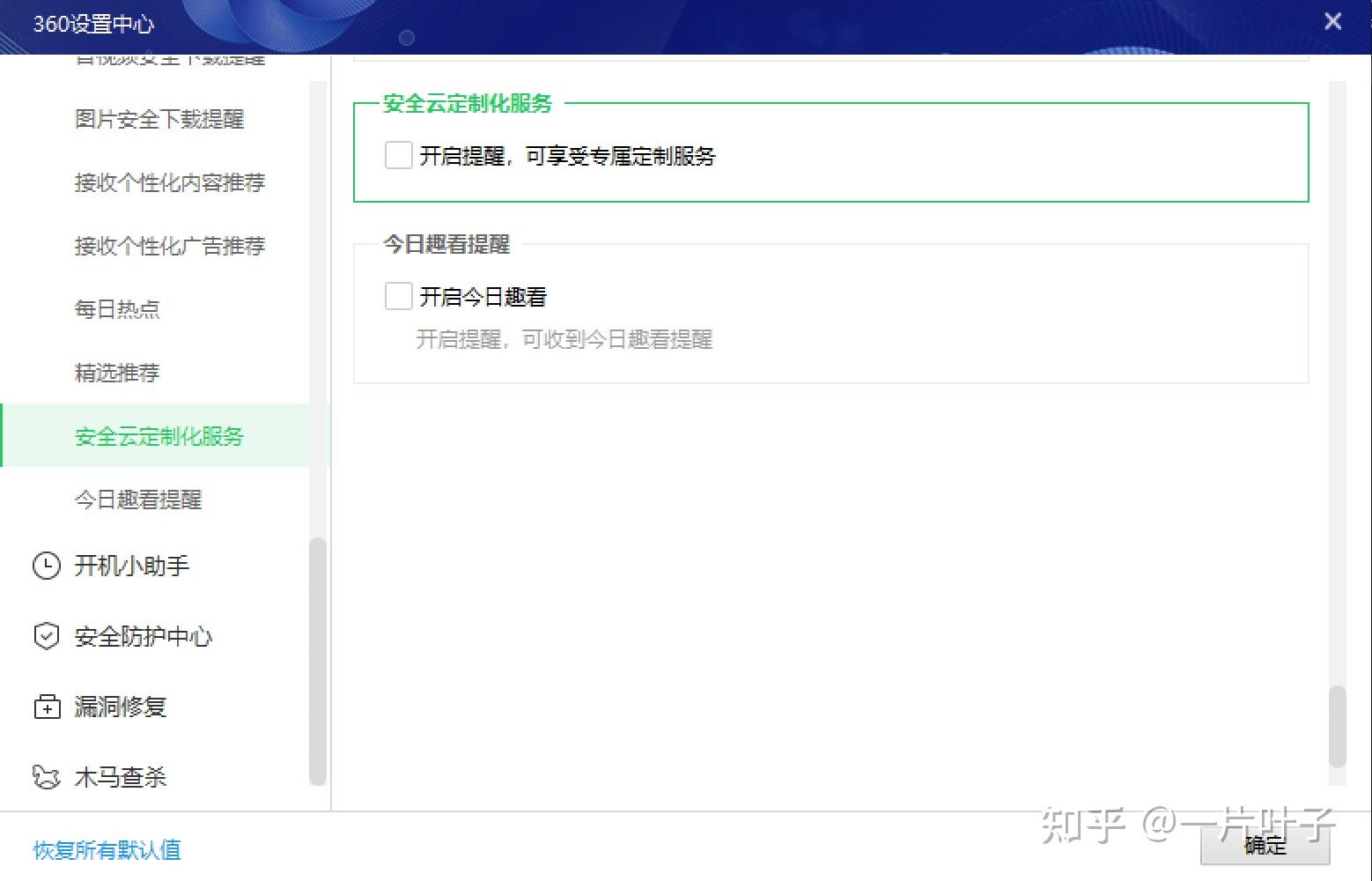Select 接收个性化内容推荐 in the sidebar

[x=170, y=182]
